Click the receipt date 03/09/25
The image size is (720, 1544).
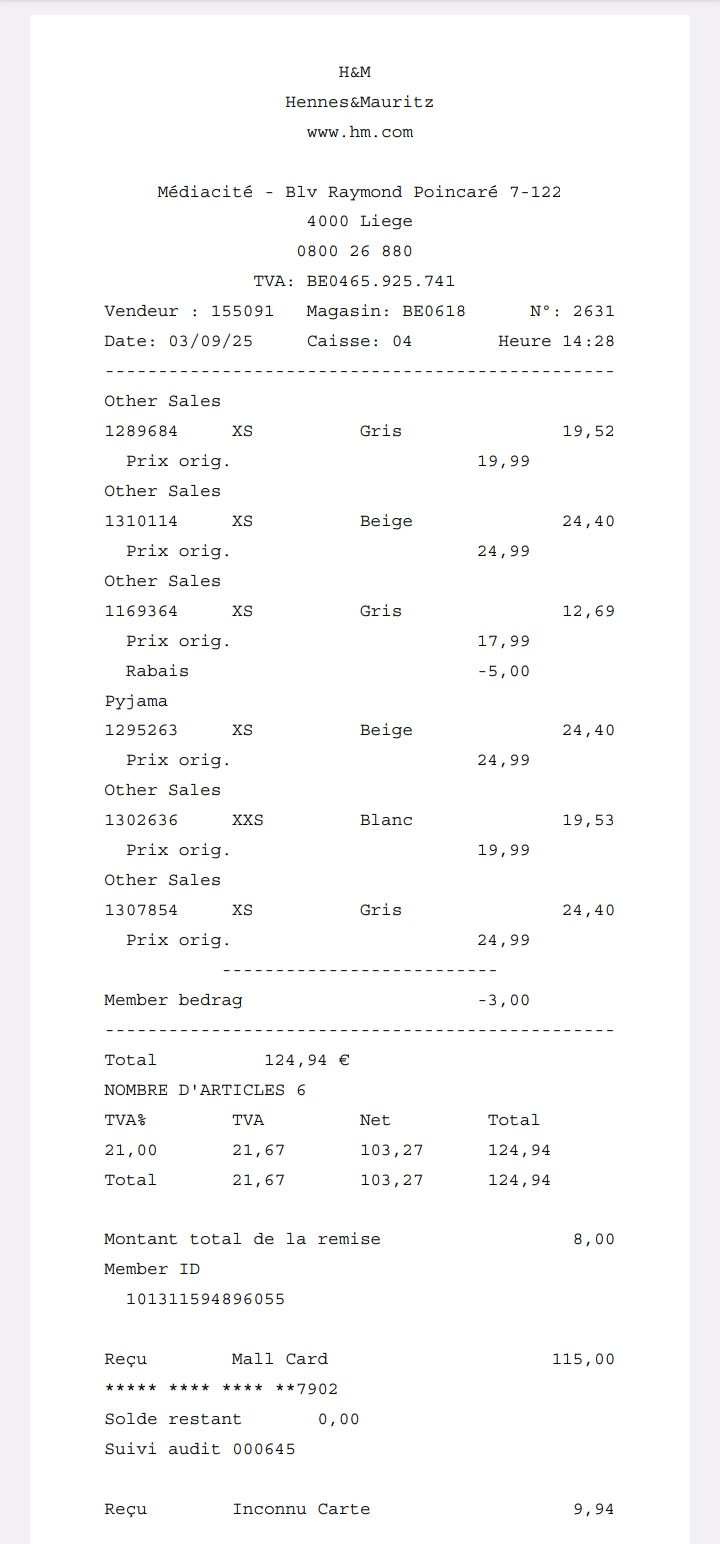tap(210, 341)
